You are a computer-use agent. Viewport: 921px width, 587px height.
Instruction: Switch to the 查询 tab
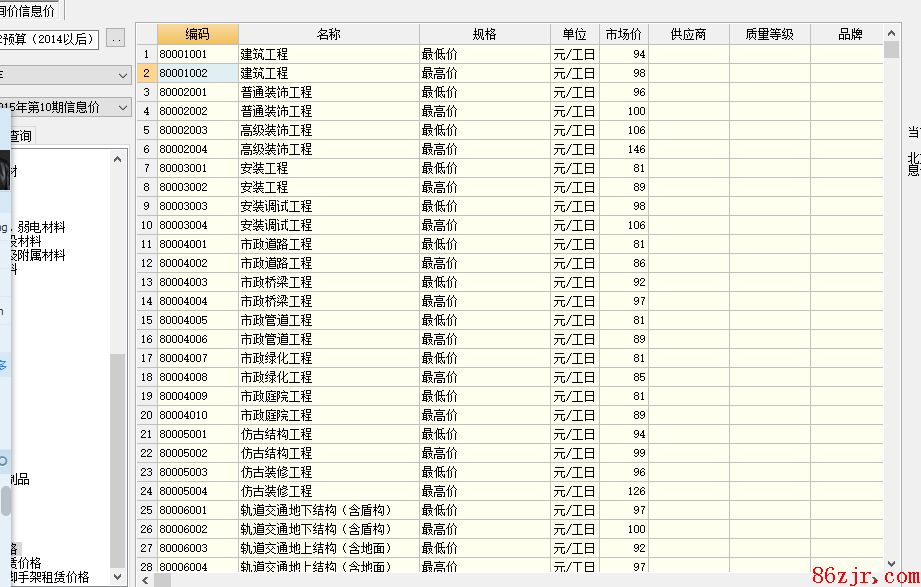click(x=20, y=136)
